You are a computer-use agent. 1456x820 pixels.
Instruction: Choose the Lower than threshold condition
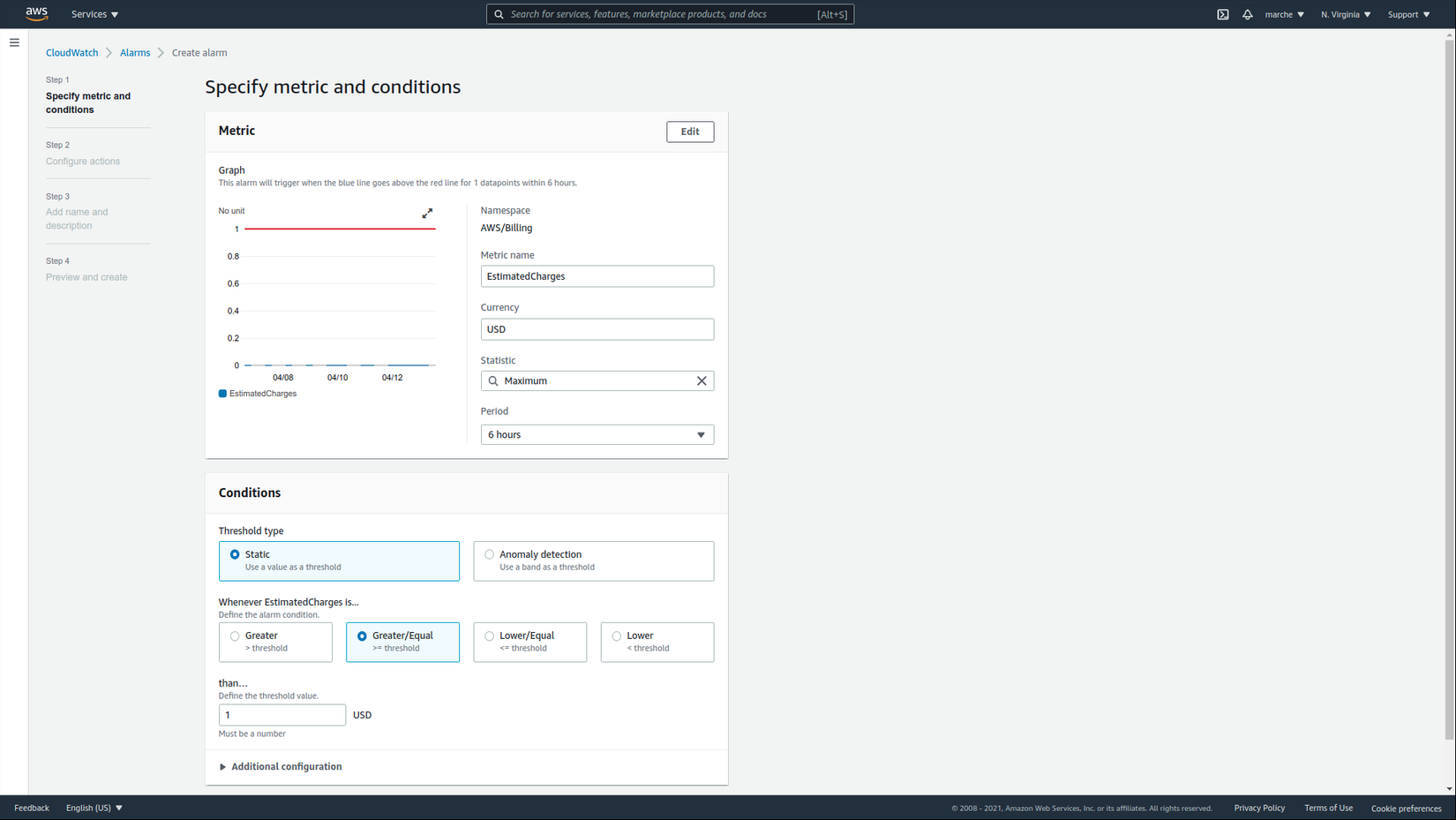point(657,643)
